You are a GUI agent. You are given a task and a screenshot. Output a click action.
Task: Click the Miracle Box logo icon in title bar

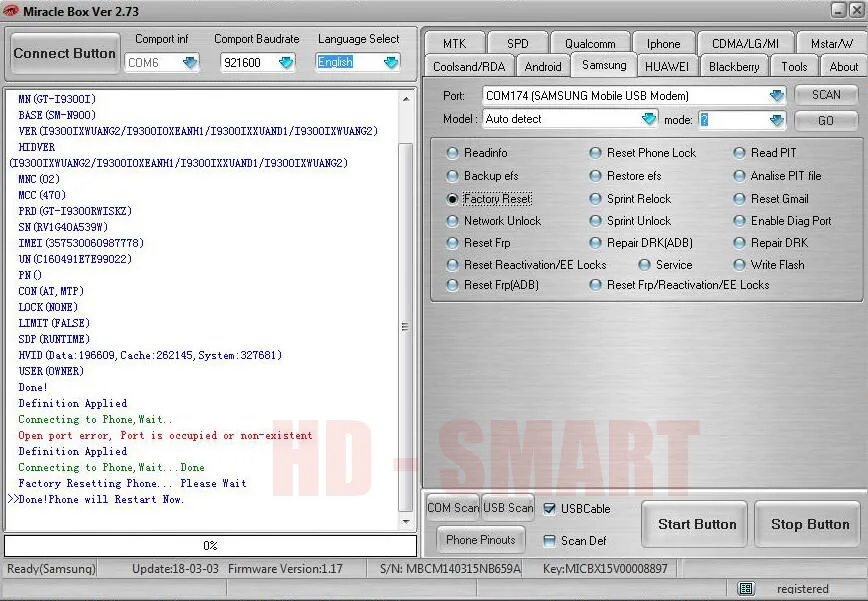click(11, 11)
